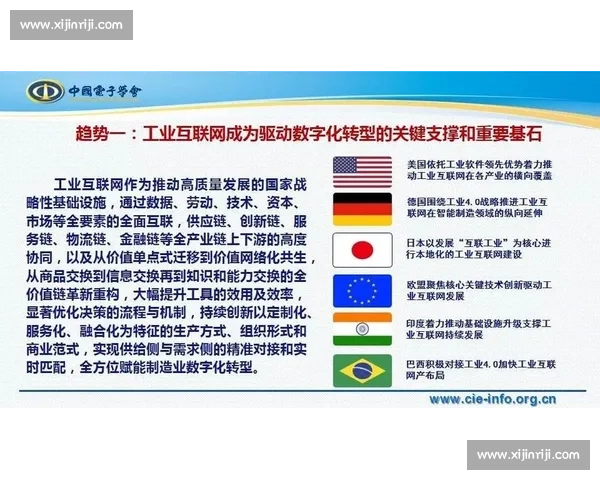This screenshot has height=480, width=600.
Task: Select the caption starting 欧盟聚焦核心关键技术
Action: (479, 291)
